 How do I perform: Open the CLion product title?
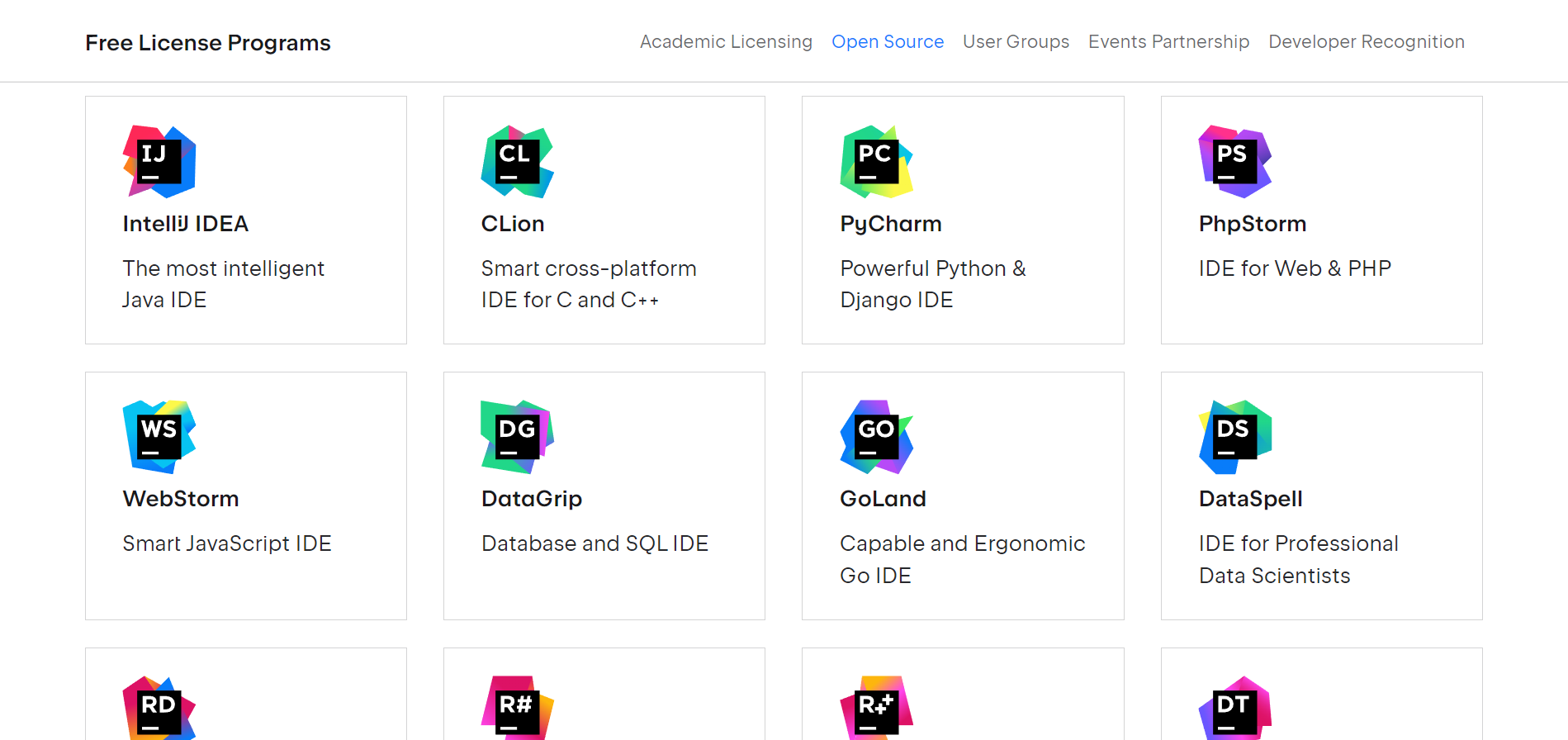513,224
